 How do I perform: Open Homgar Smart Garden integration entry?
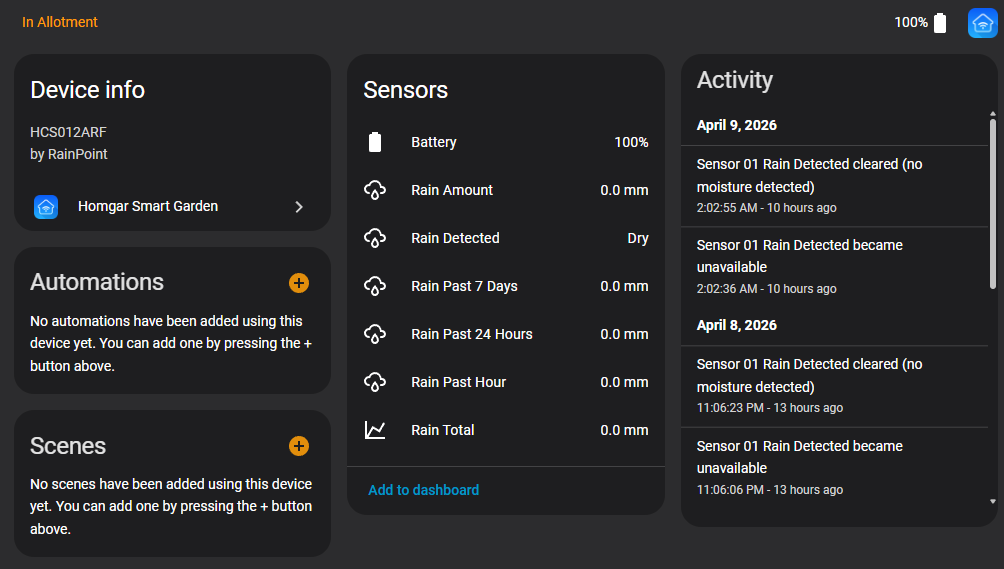(x=172, y=207)
